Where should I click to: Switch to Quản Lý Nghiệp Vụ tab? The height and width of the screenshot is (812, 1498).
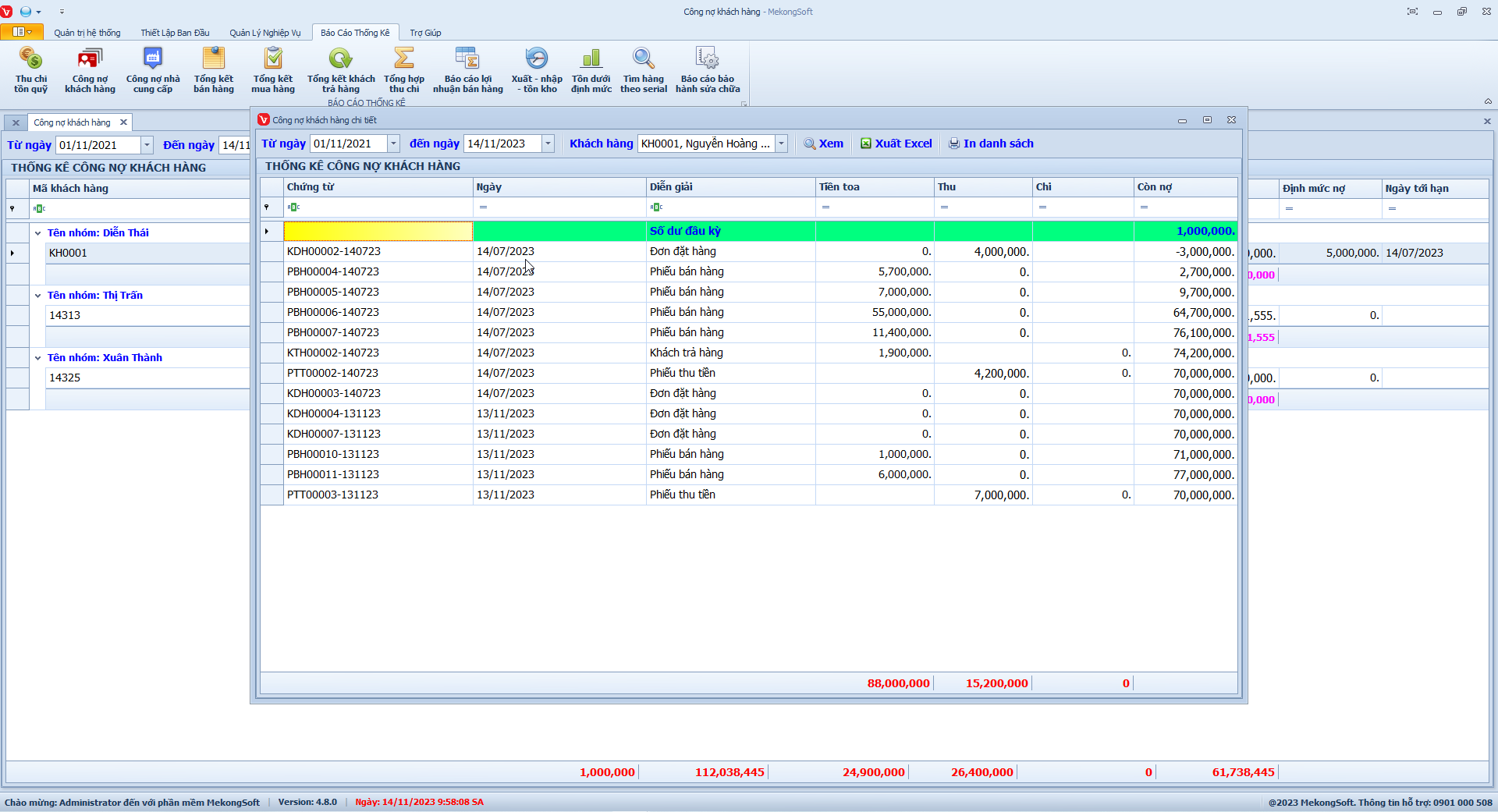(x=264, y=33)
